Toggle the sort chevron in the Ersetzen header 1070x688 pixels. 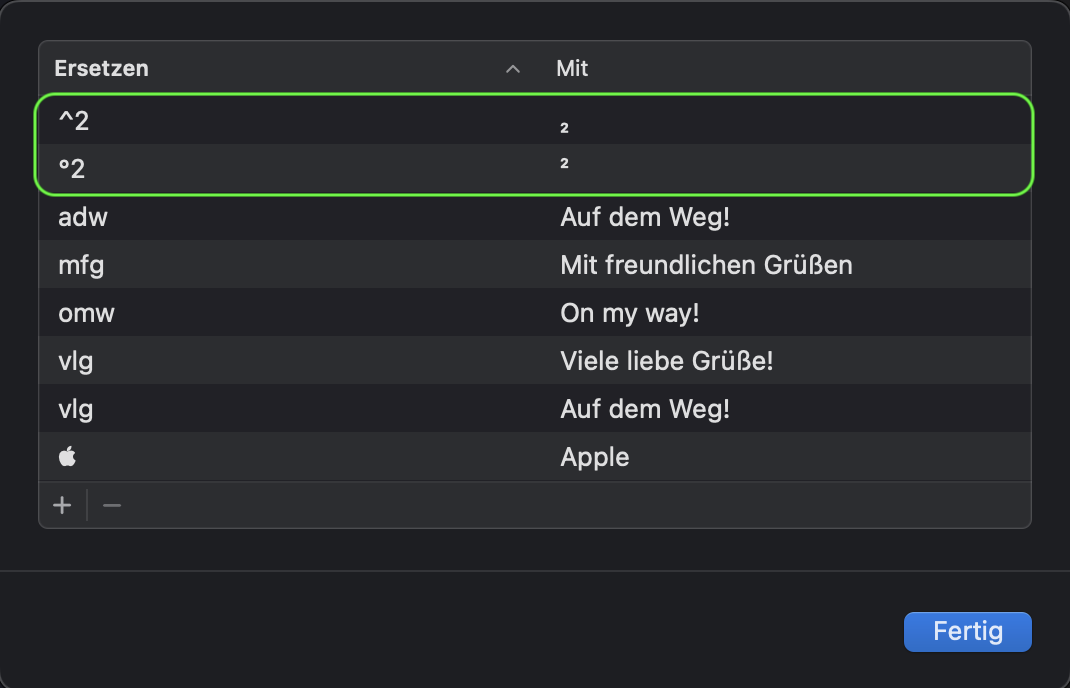pos(513,69)
